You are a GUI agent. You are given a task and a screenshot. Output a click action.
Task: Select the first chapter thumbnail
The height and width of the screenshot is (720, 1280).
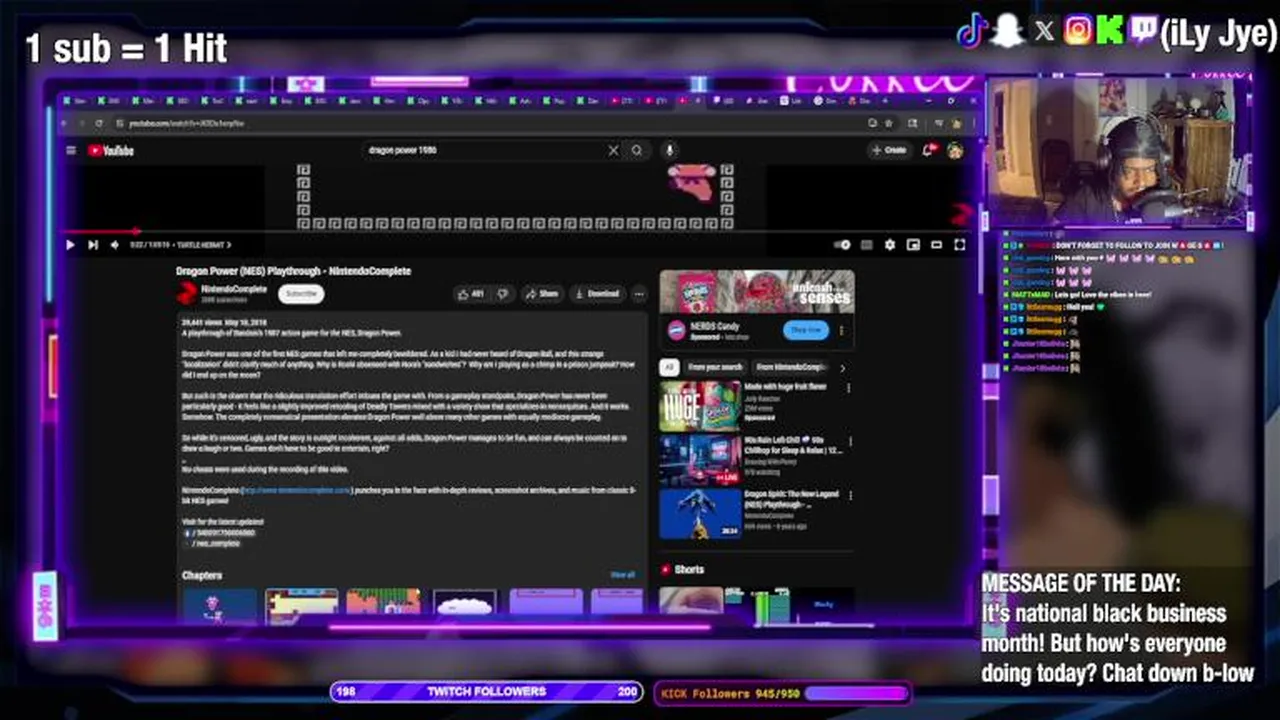point(220,605)
